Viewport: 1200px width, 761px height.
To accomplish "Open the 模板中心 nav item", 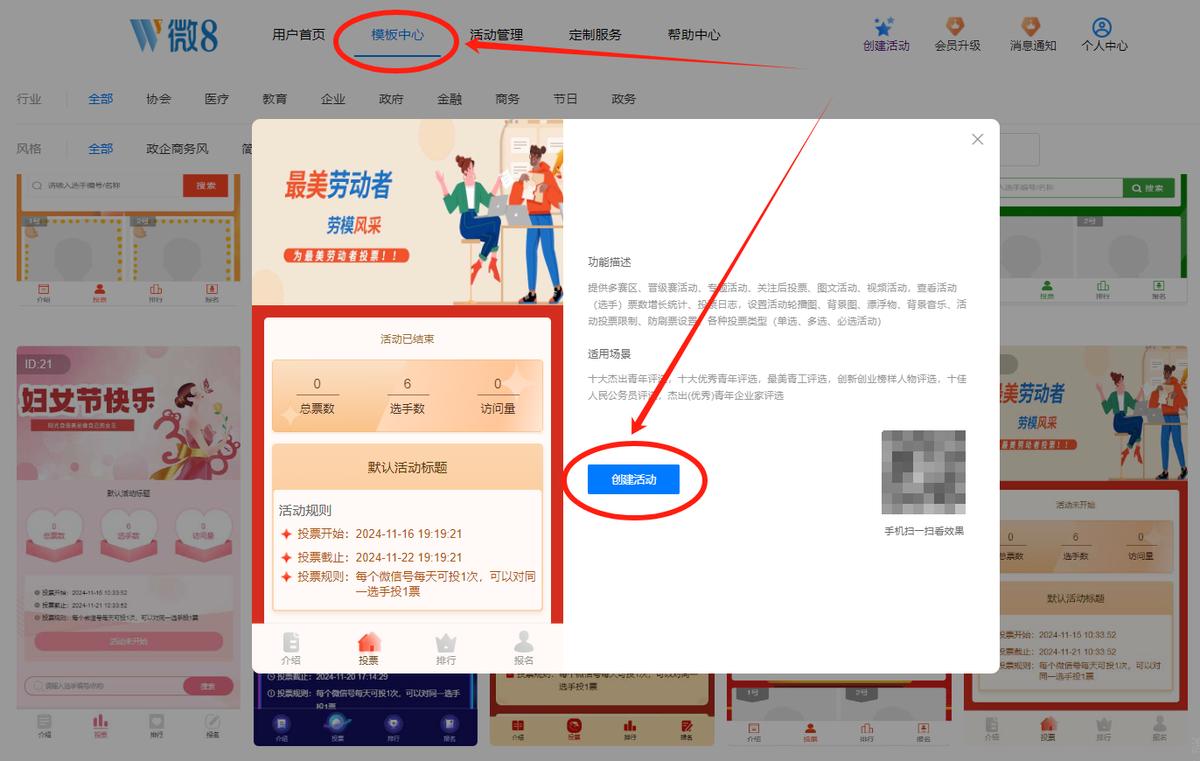I will [x=397, y=35].
